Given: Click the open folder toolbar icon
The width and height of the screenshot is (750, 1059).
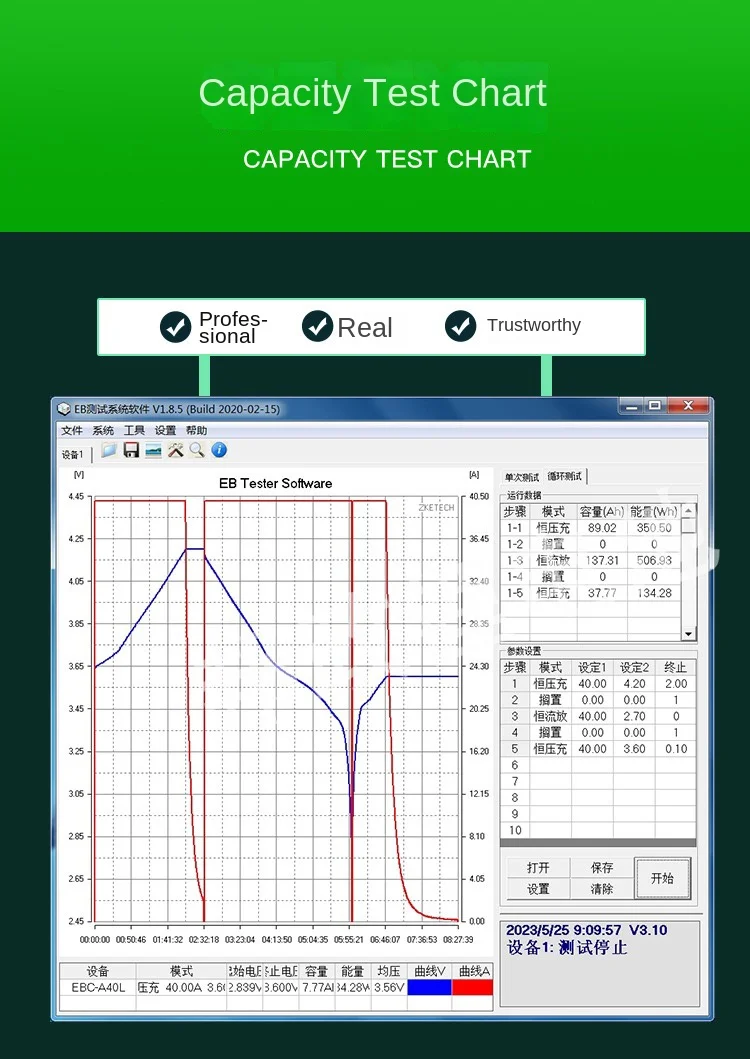Looking at the screenshot, I should point(108,451).
